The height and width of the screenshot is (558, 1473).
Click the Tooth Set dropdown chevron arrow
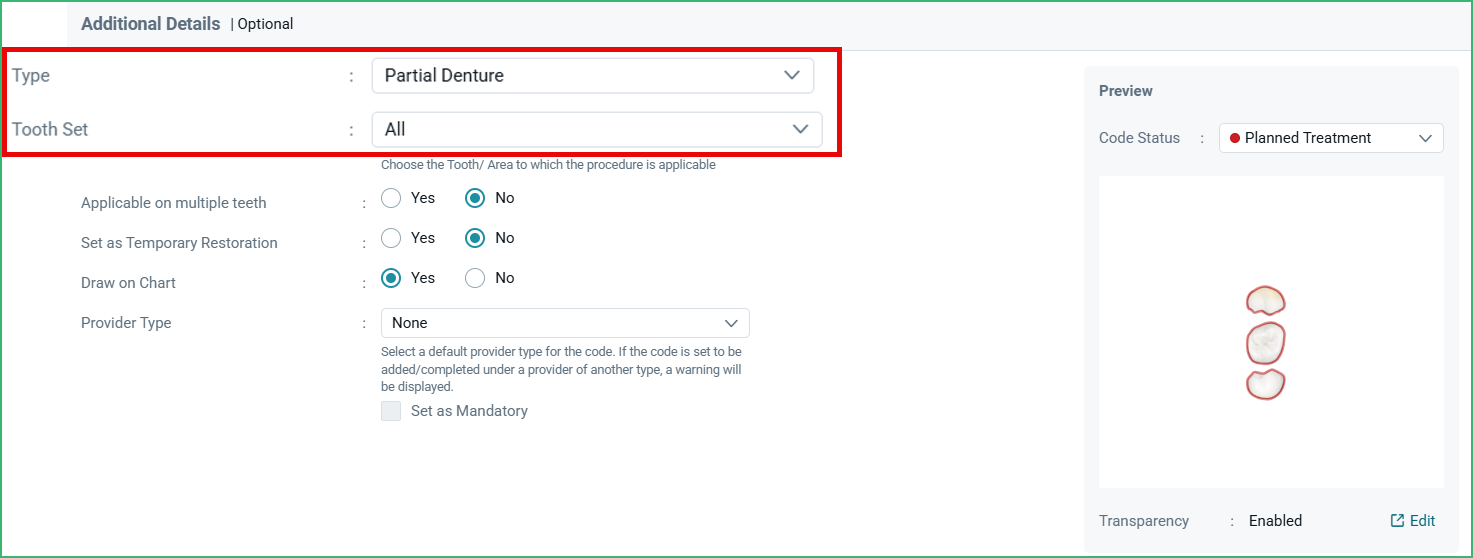800,129
